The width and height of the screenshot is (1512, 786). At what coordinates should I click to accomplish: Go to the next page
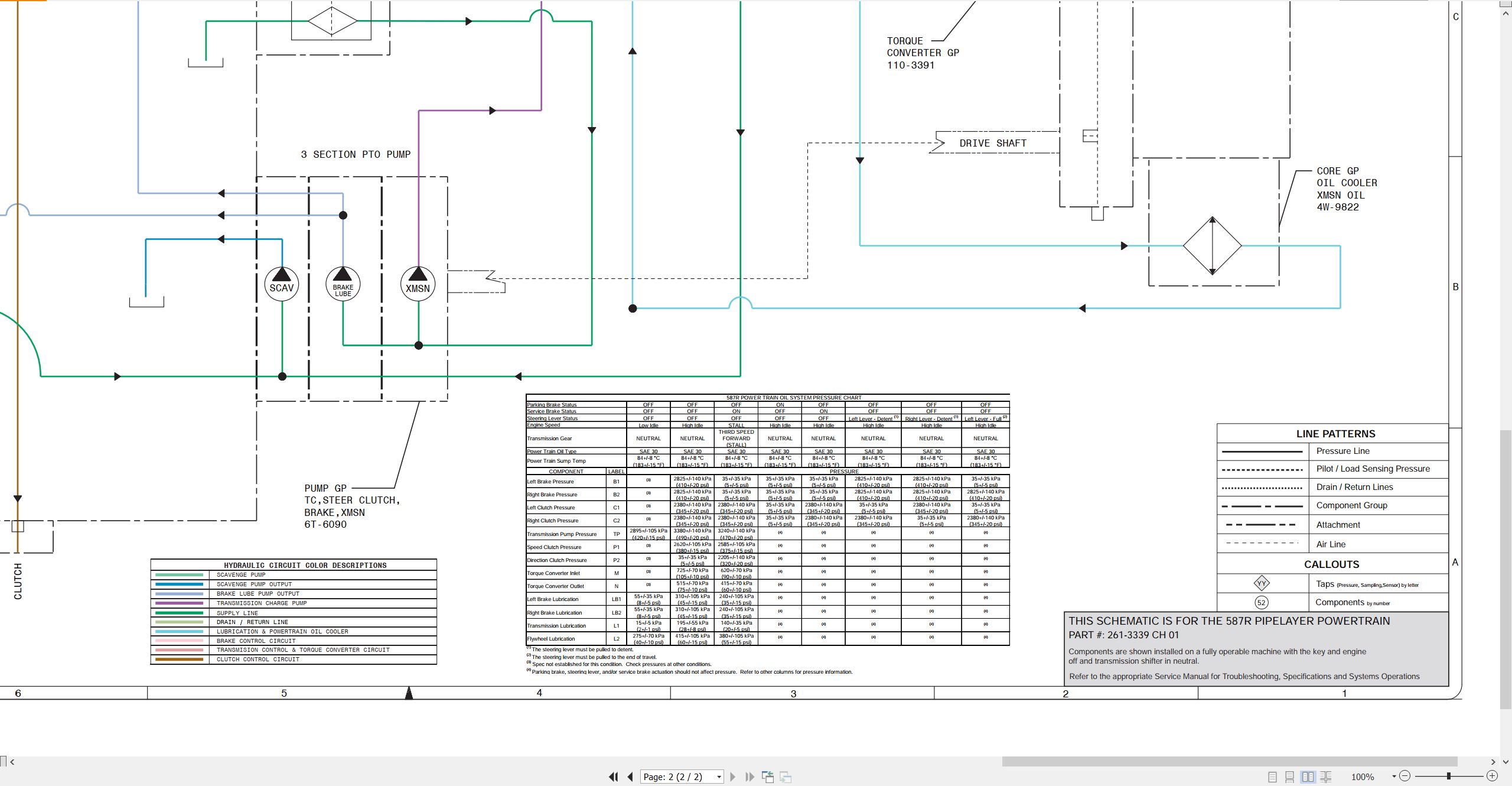[x=733, y=777]
